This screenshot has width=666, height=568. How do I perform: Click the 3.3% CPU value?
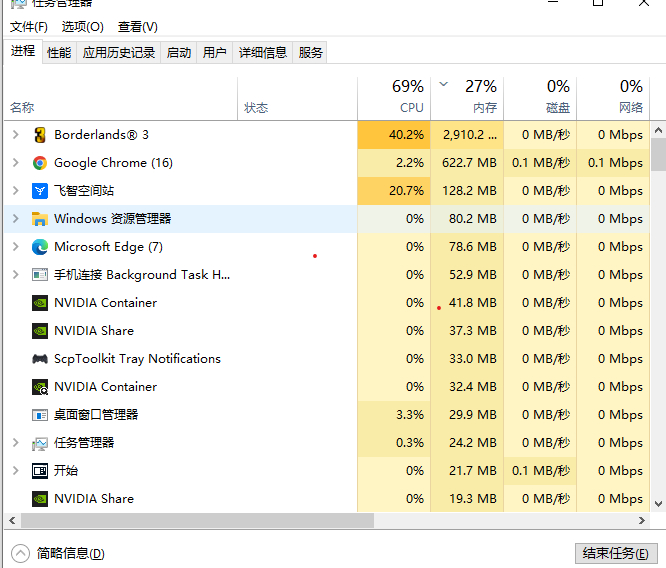410,415
